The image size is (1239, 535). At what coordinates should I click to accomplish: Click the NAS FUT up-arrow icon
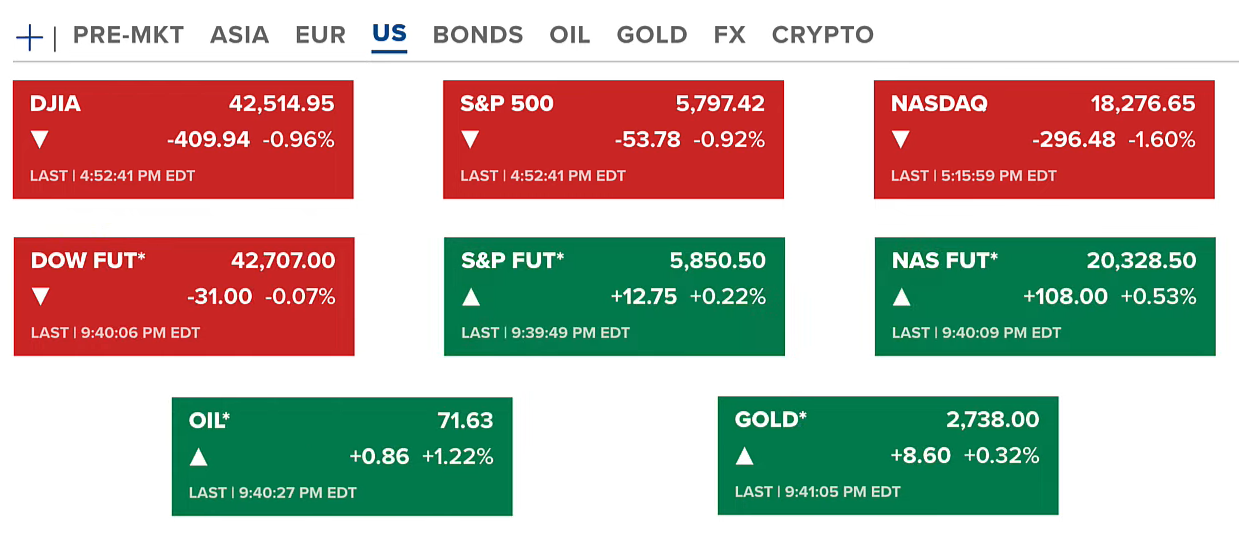tap(902, 297)
